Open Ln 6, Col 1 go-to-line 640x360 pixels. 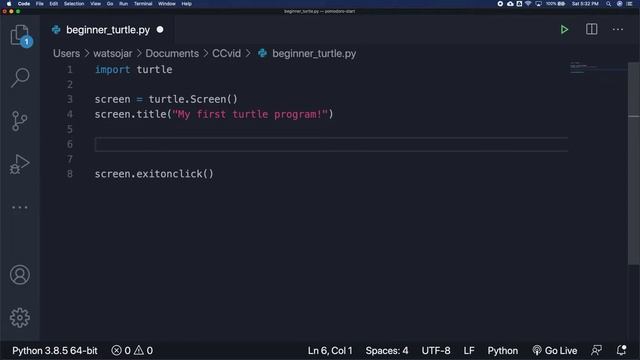point(330,351)
